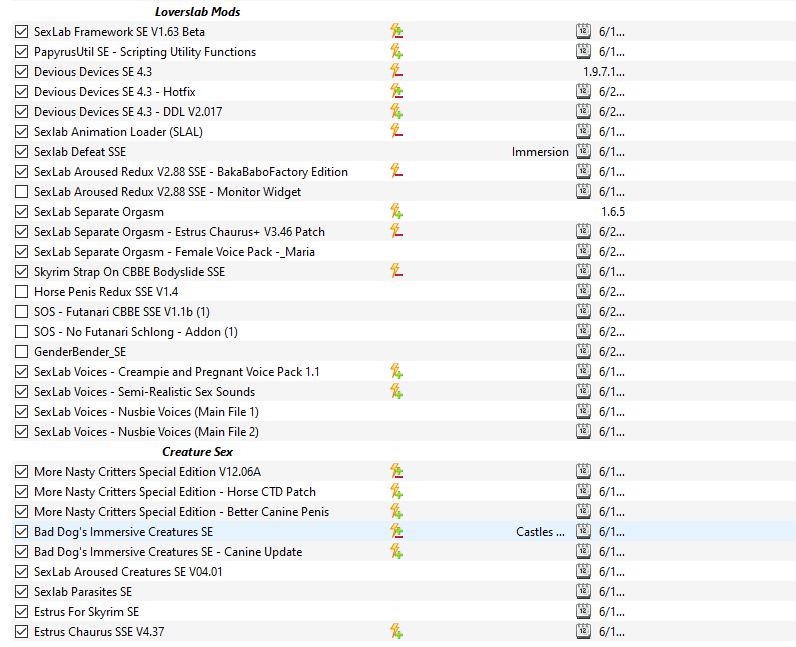Select SexLab Voices - Nusbie Voices (Main File 1)
796x647 pixels.
[x=146, y=412]
